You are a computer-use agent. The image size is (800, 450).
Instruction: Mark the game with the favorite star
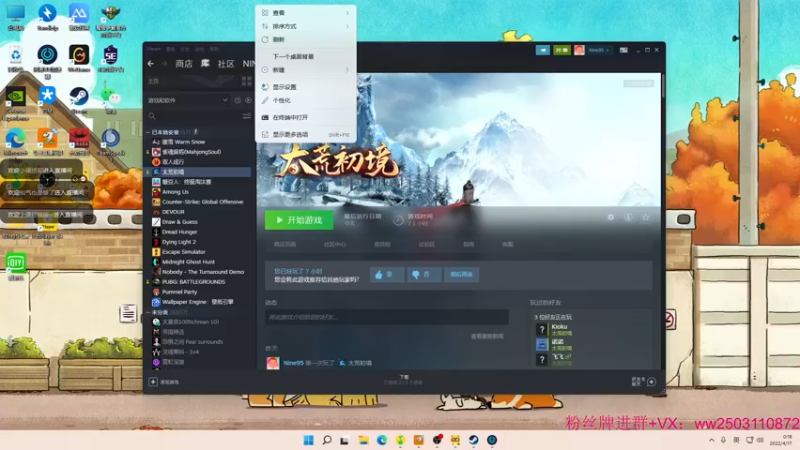click(646, 217)
